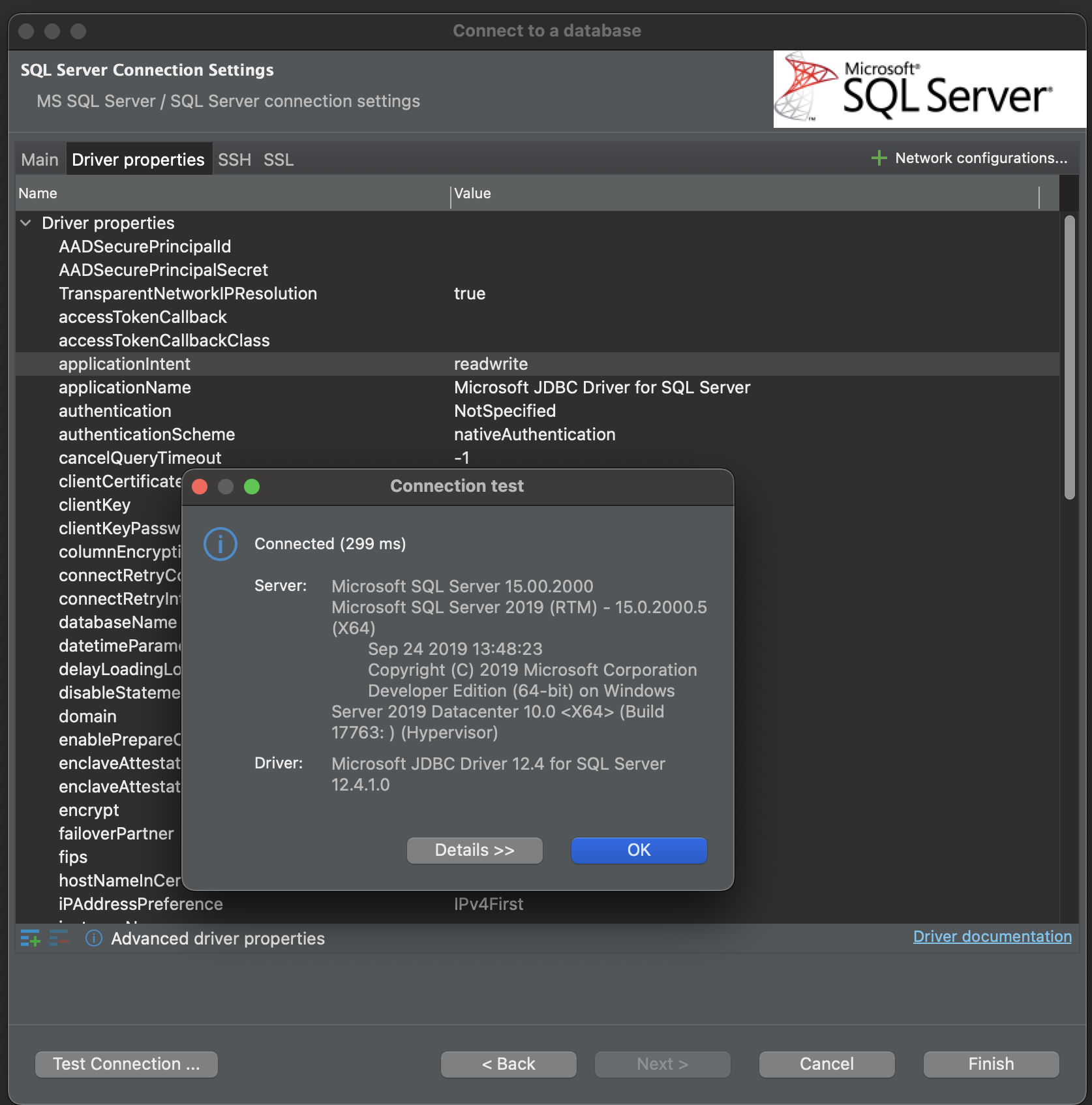Confirm with the OK button
This screenshot has height=1105, width=1092.
point(638,850)
